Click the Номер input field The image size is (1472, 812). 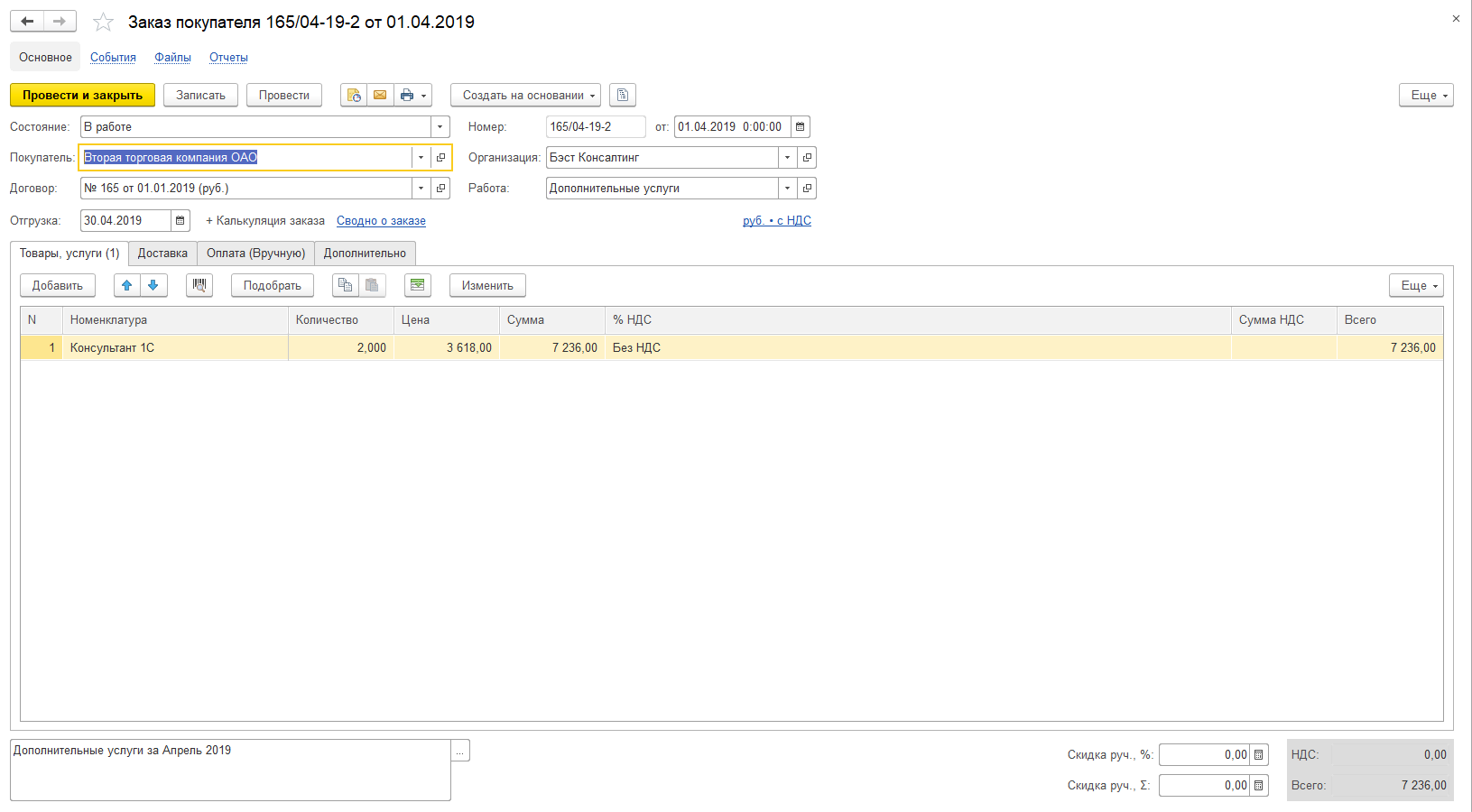(596, 127)
